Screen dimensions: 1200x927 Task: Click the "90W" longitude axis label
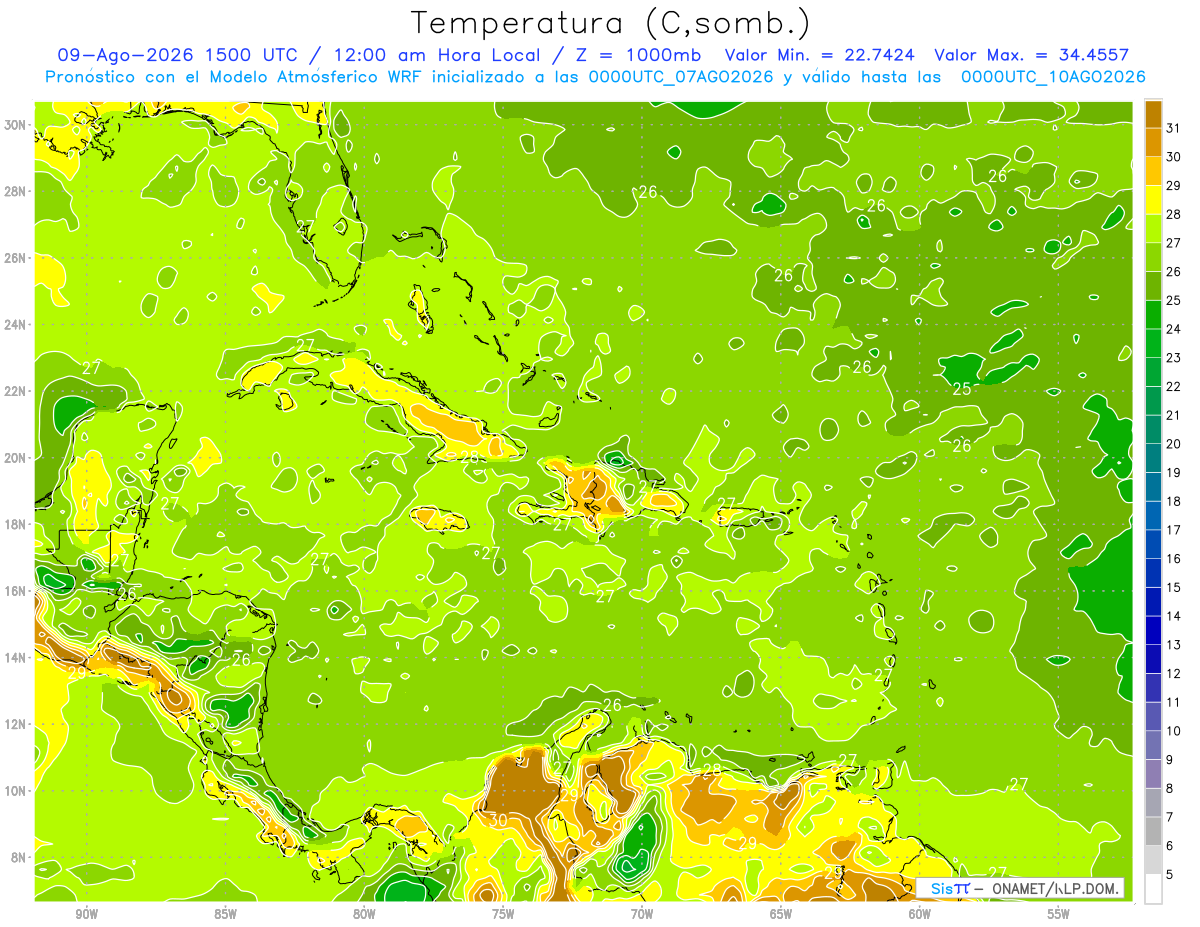[x=86, y=914]
